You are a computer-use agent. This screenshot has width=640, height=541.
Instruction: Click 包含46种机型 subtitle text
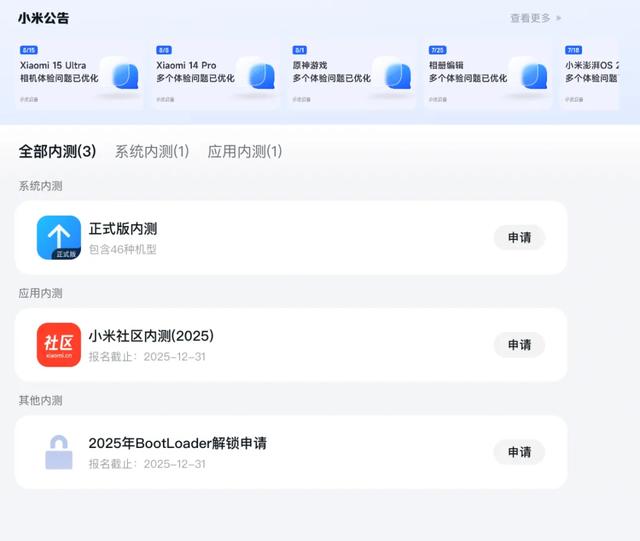123,249
